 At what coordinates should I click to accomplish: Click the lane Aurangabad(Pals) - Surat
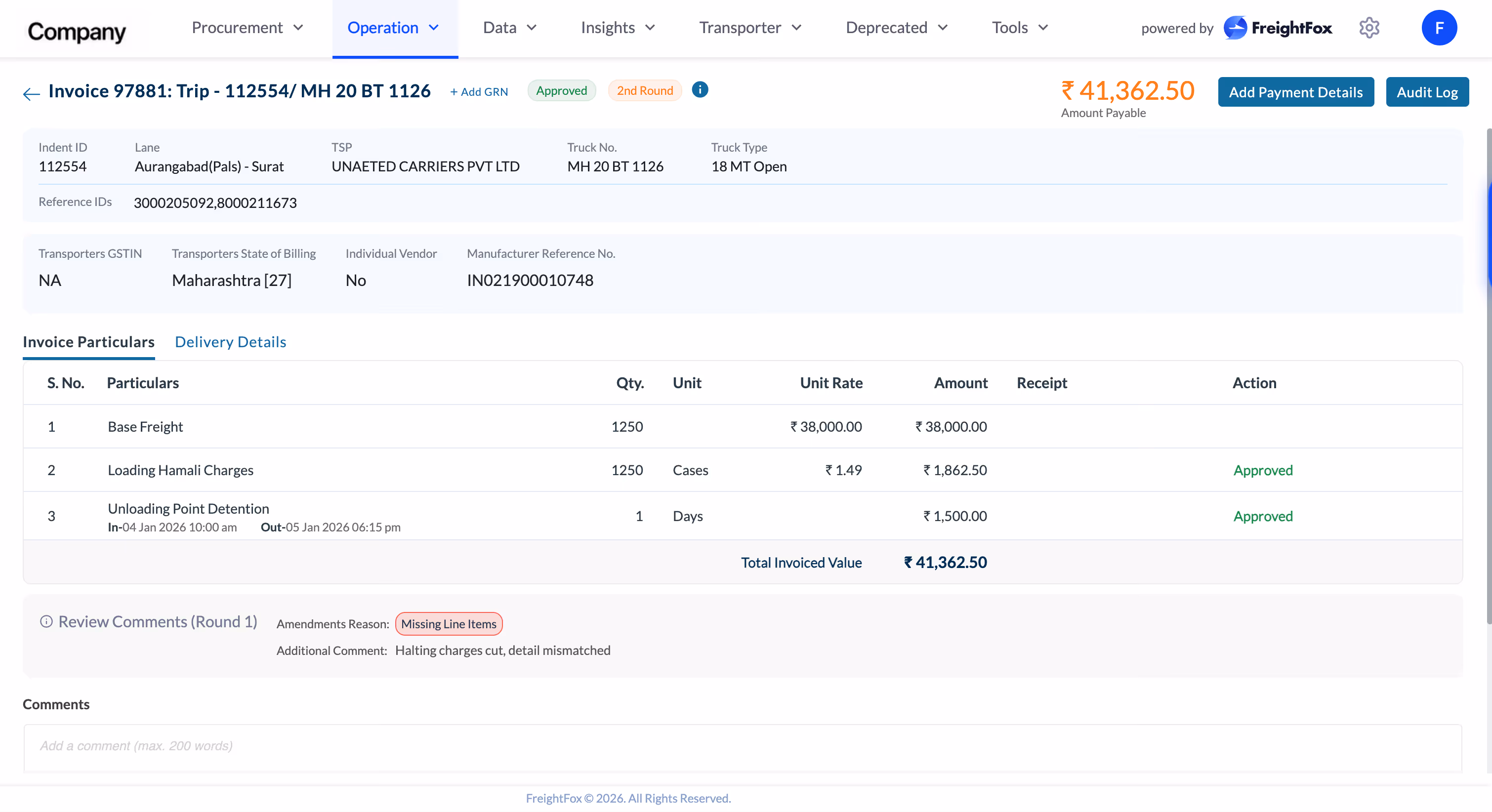pyautogui.click(x=209, y=166)
